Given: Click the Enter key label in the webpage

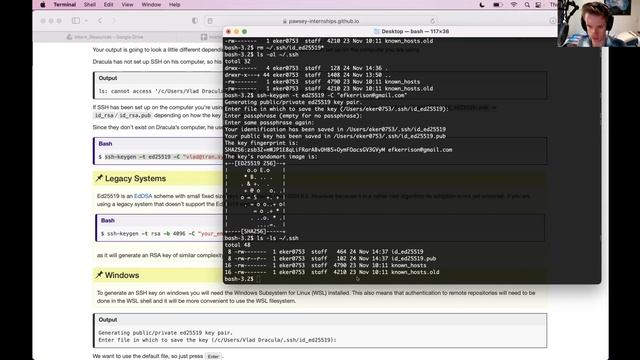Looking at the screenshot, I should (213, 356).
